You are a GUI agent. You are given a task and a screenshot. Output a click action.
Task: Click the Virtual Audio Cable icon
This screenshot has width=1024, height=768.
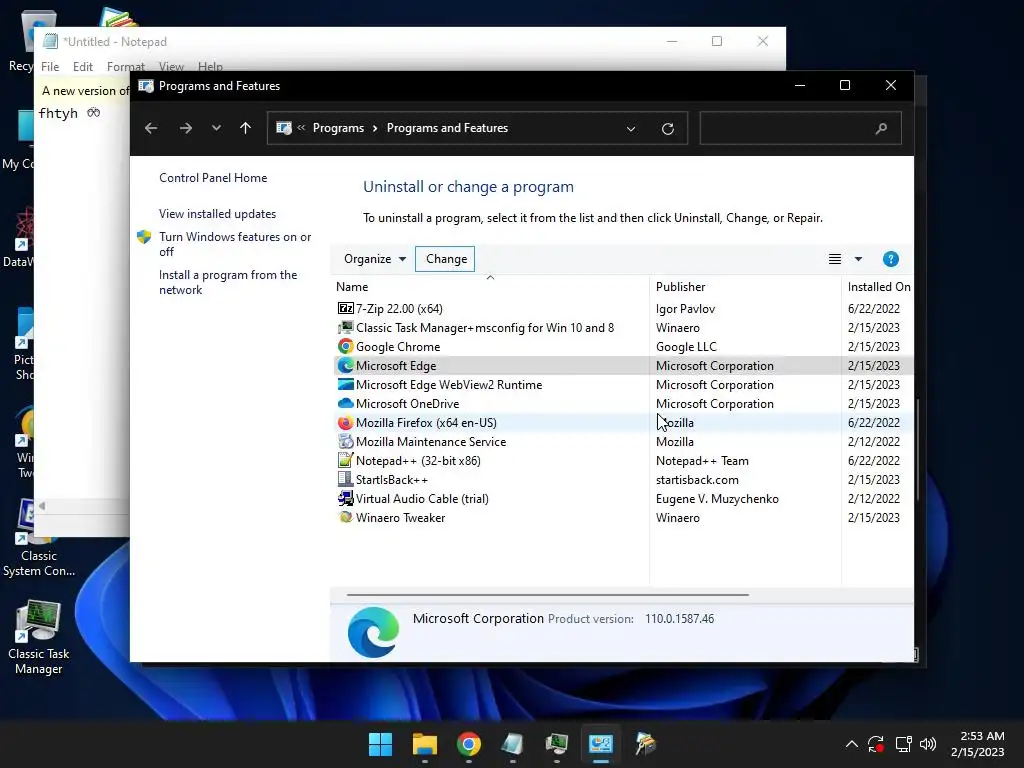pyautogui.click(x=345, y=498)
